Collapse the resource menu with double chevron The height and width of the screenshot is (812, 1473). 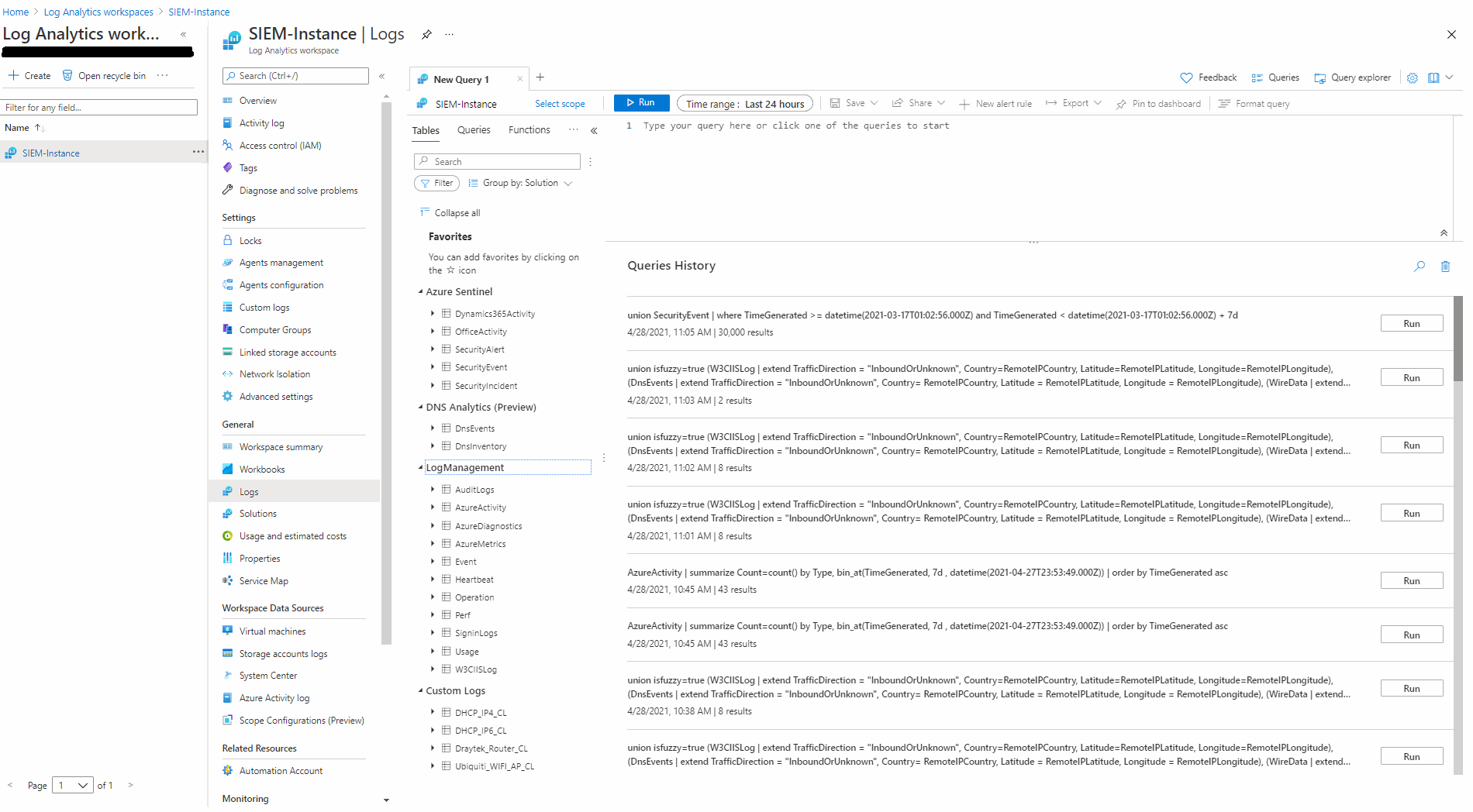pyautogui.click(x=381, y=76)
